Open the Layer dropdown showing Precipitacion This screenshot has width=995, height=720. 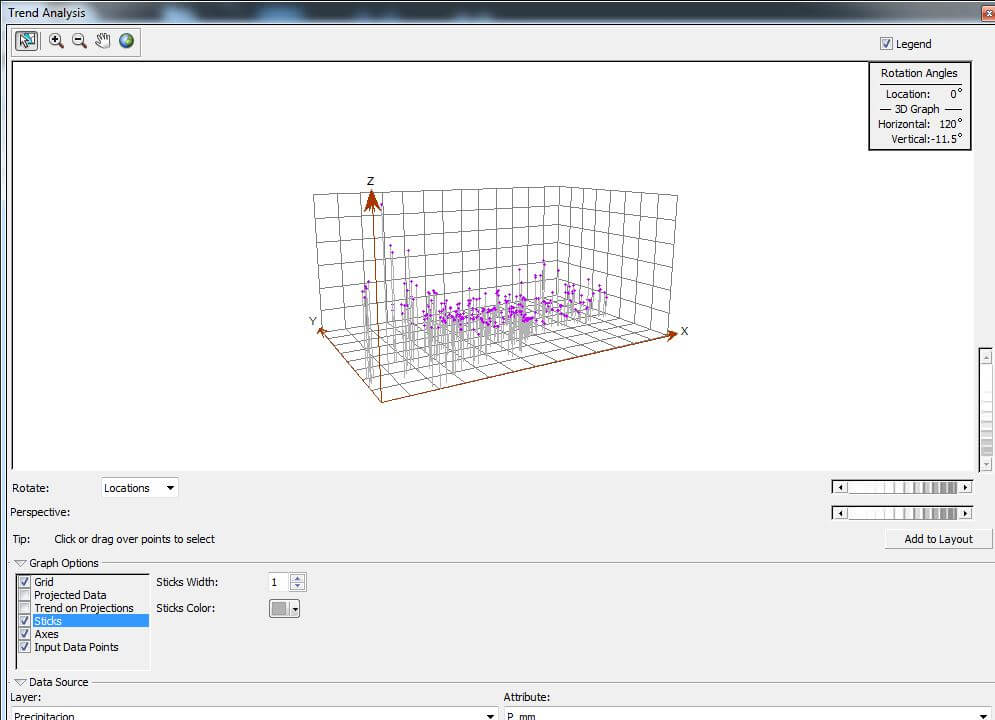pyautogui.click(x=490, y=715)
